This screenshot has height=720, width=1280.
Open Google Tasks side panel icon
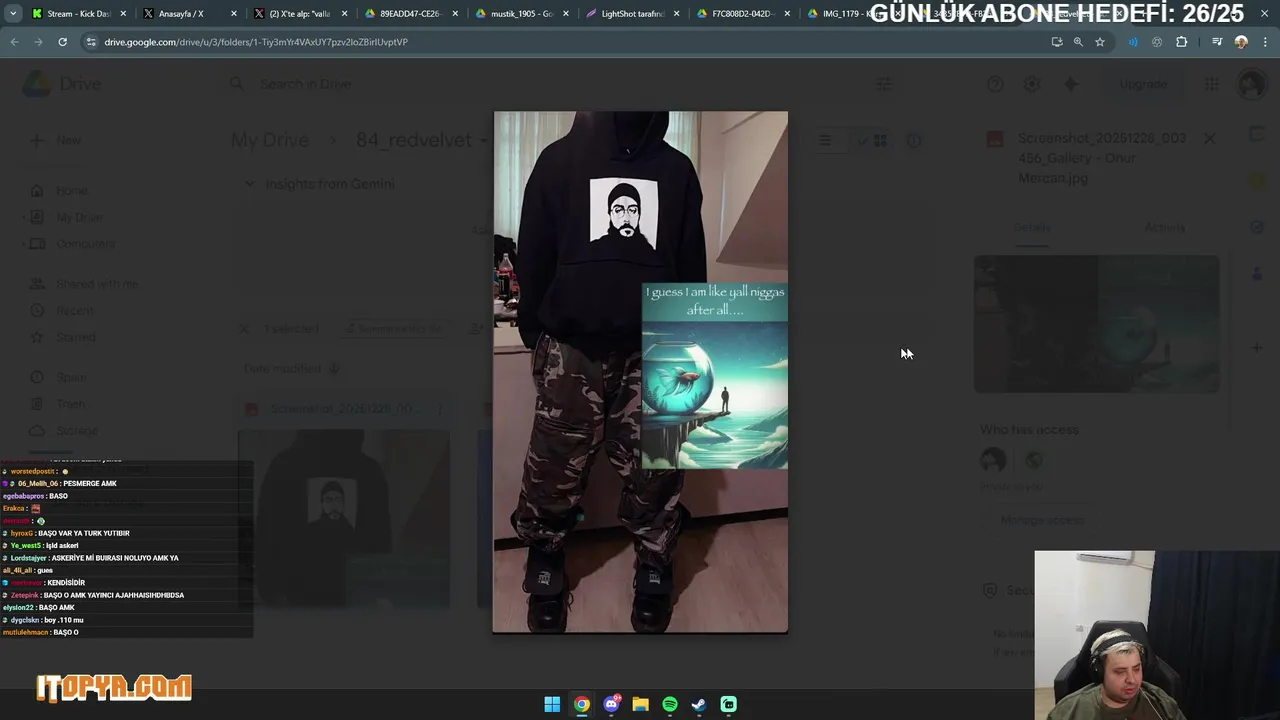coord(1258,227)
